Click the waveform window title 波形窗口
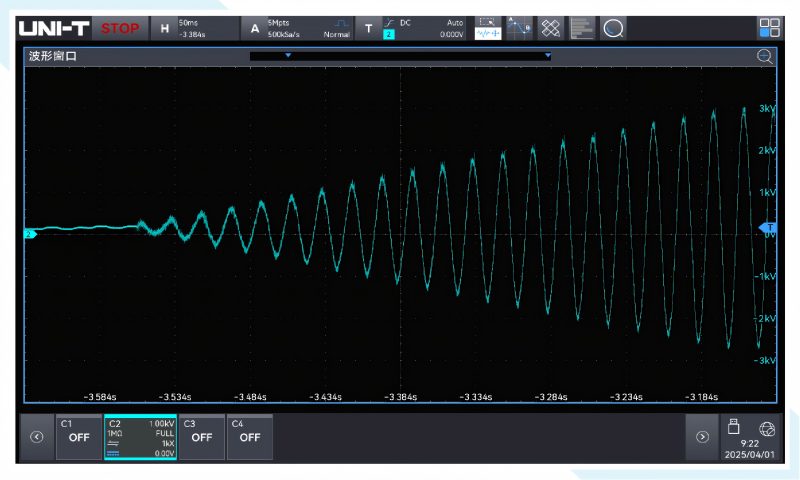This screenshot has height=480, width=800. point(53,56)
